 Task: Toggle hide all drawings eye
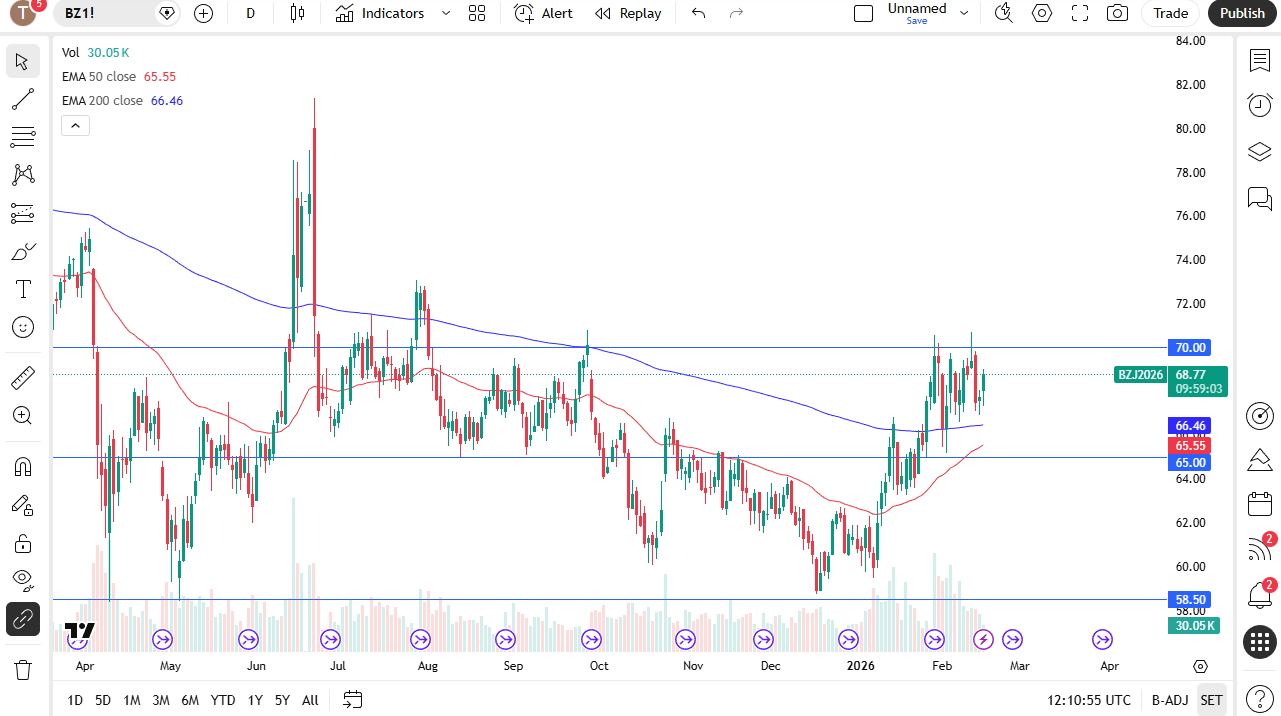point(23,580)
